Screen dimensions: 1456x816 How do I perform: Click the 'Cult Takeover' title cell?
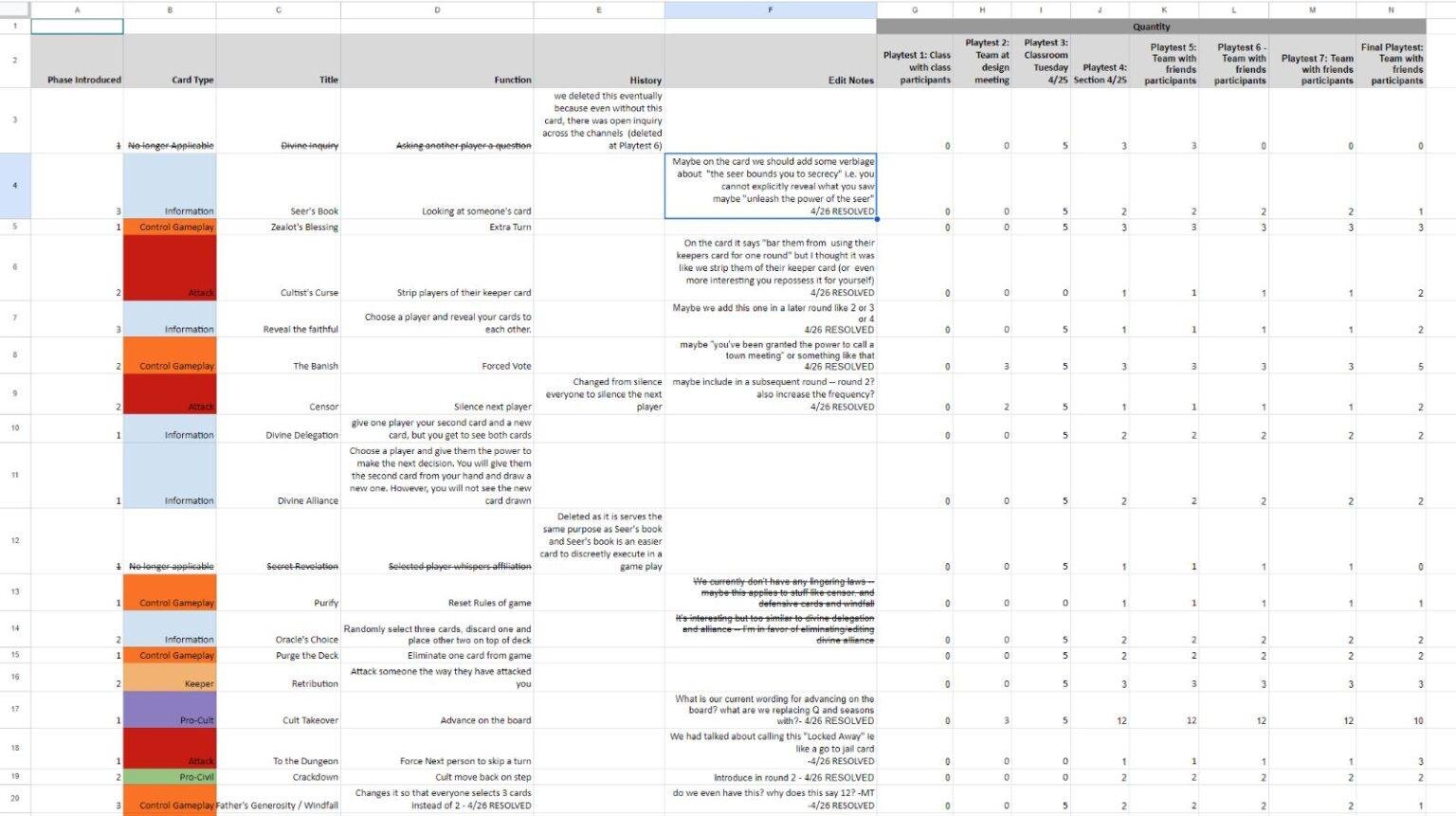(279, 710)
